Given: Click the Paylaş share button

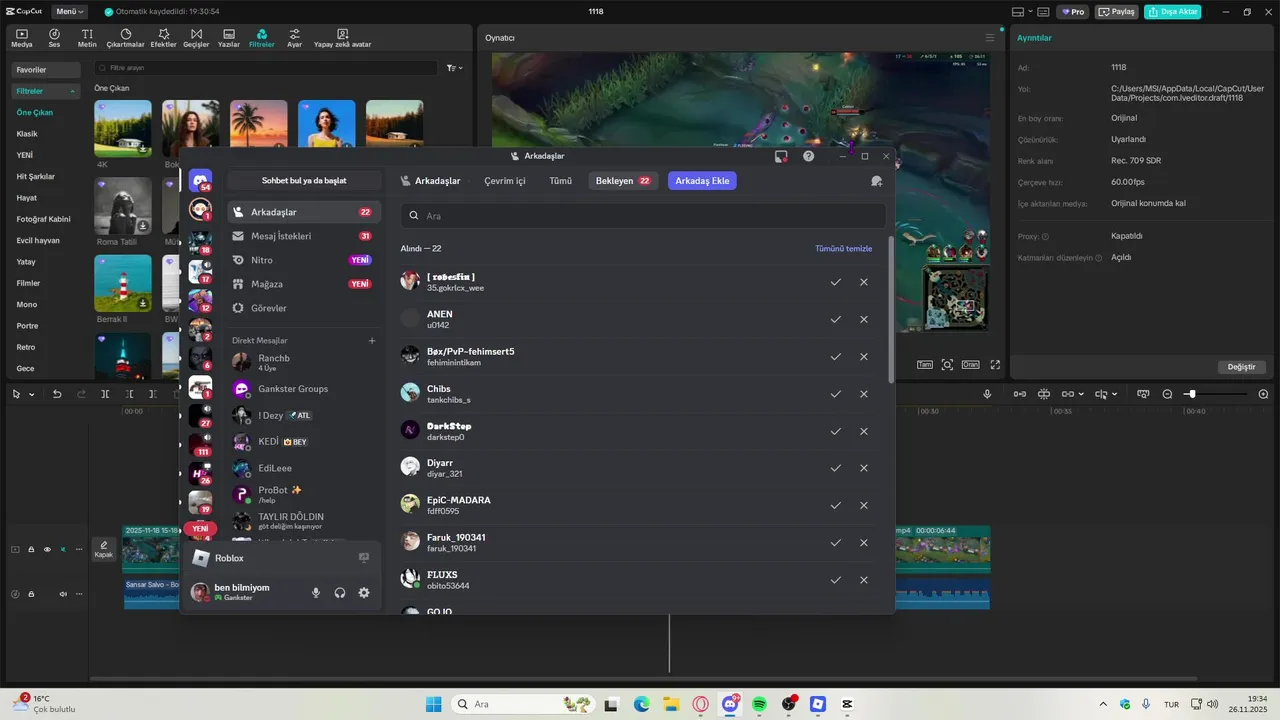Looking at the screenshot, I should coord(1117,12).
